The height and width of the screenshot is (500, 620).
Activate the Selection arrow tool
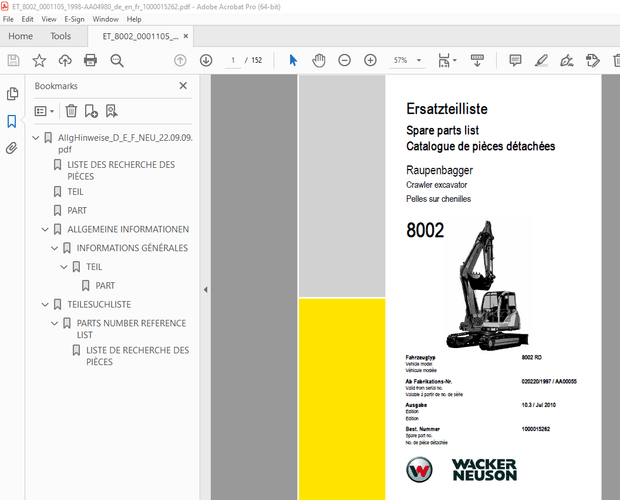point(293,60)
